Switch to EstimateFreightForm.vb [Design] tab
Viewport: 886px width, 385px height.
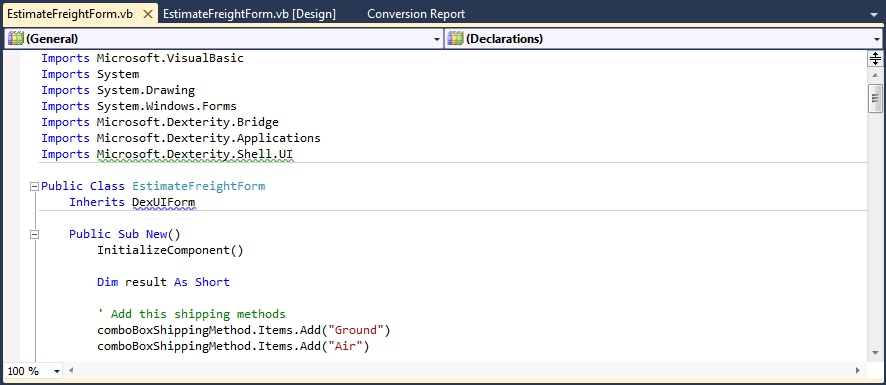tap(249, 14)
